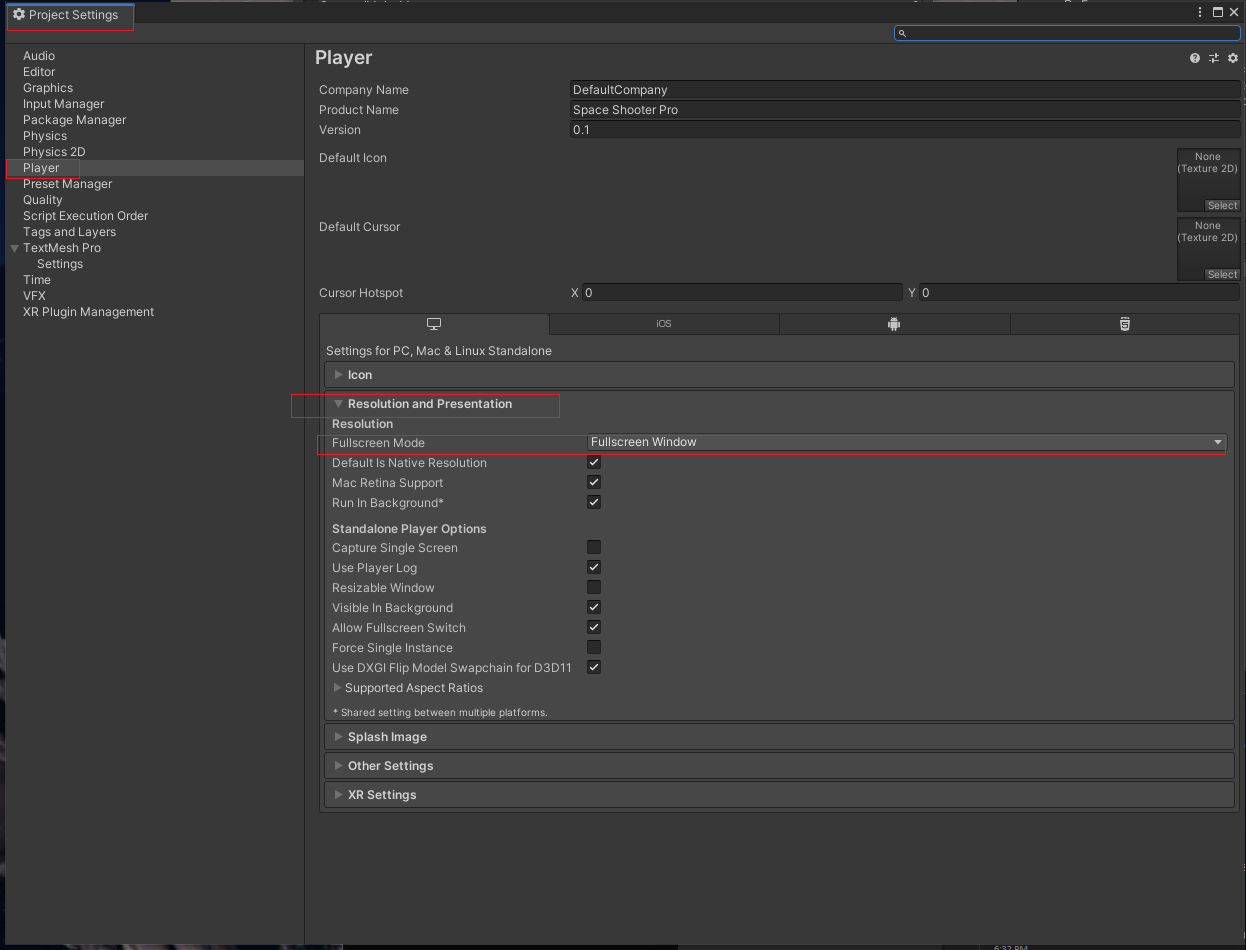1246x950 pixels.
Task: Open the presets icon for Player settings
Action: (x=1213, y=58)
